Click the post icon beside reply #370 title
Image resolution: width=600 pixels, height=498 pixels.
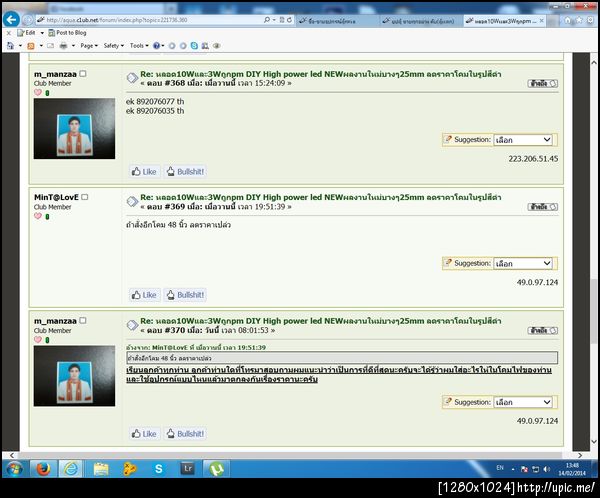pyautogui.click(x=132, y=325)
